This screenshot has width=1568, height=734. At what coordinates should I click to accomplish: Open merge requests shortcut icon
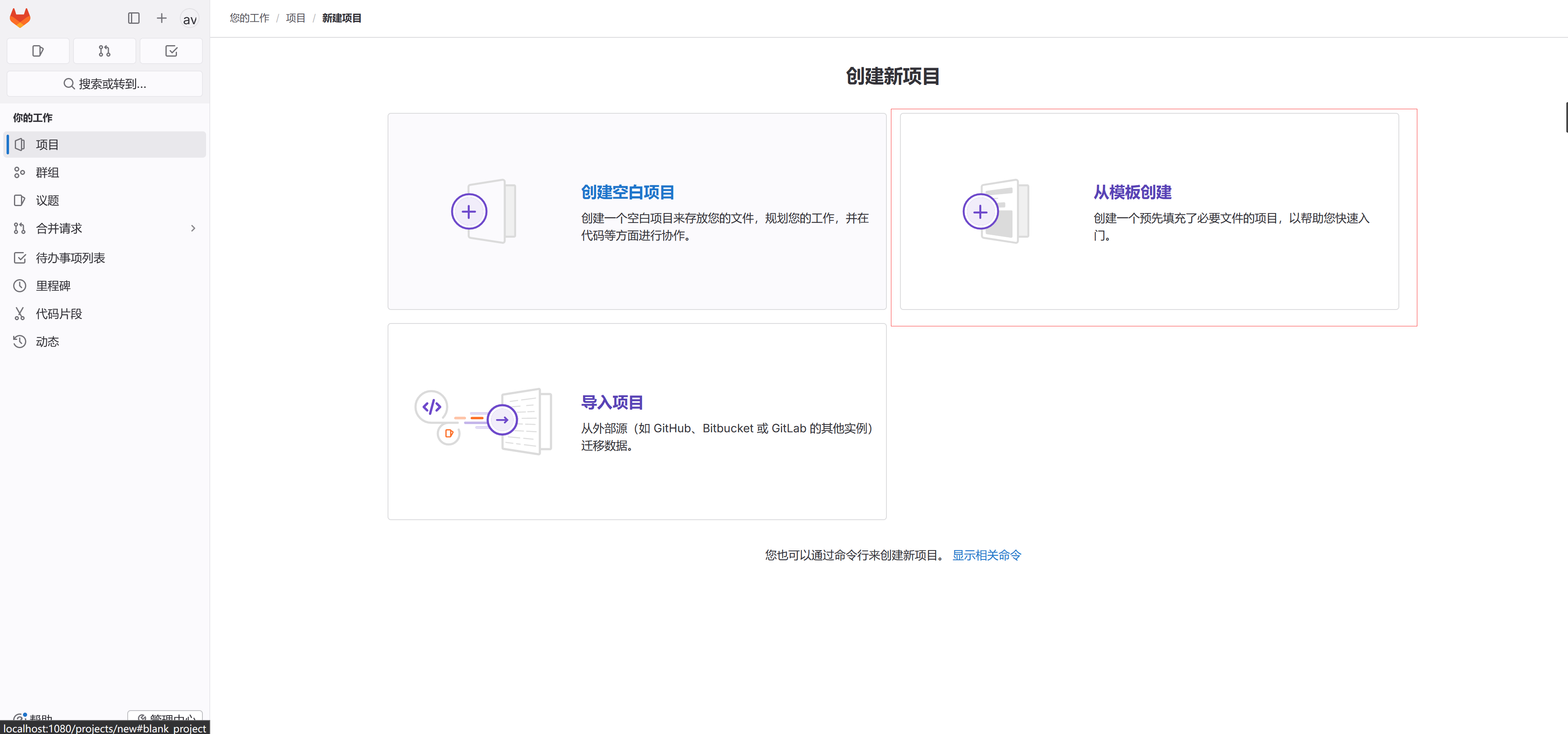105,51
